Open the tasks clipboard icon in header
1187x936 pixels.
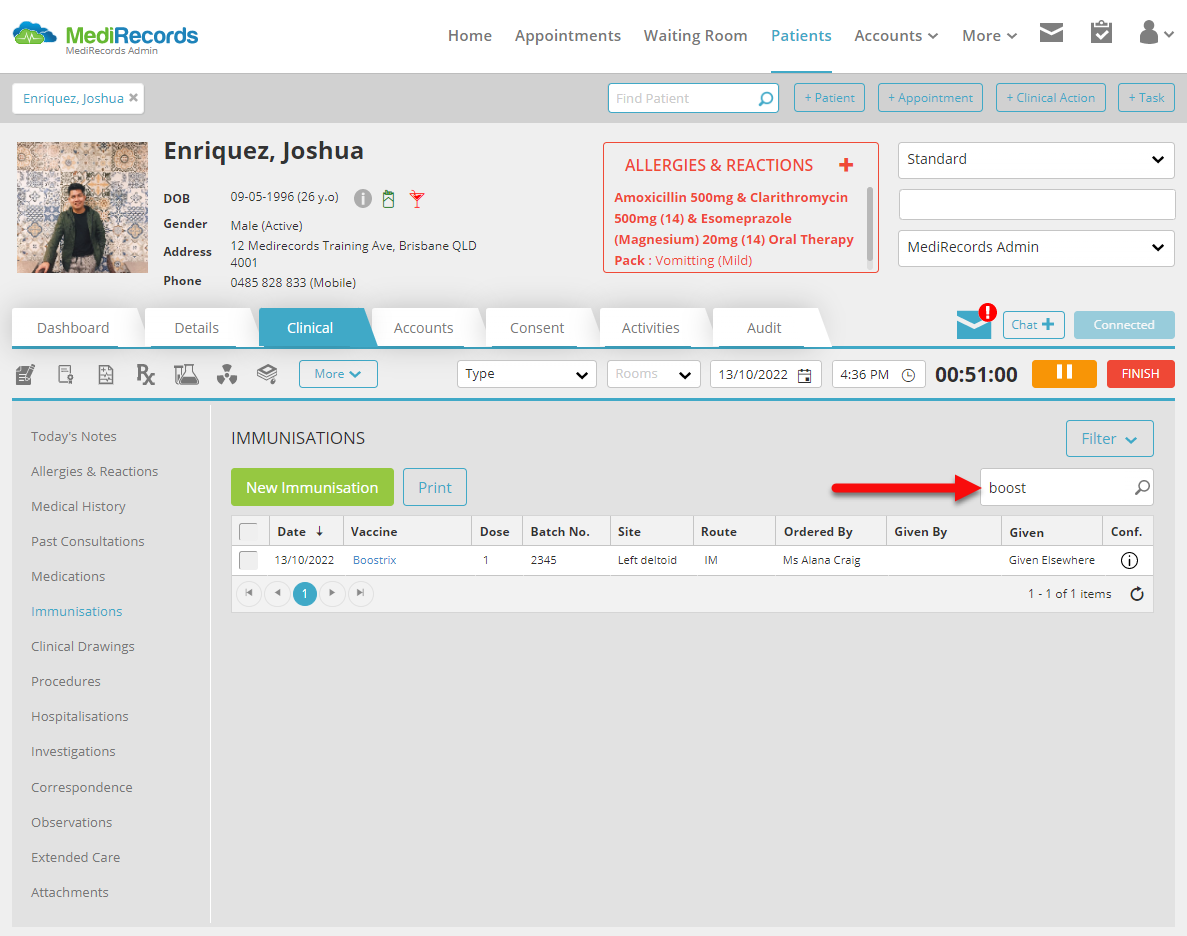pos(1101,32)
